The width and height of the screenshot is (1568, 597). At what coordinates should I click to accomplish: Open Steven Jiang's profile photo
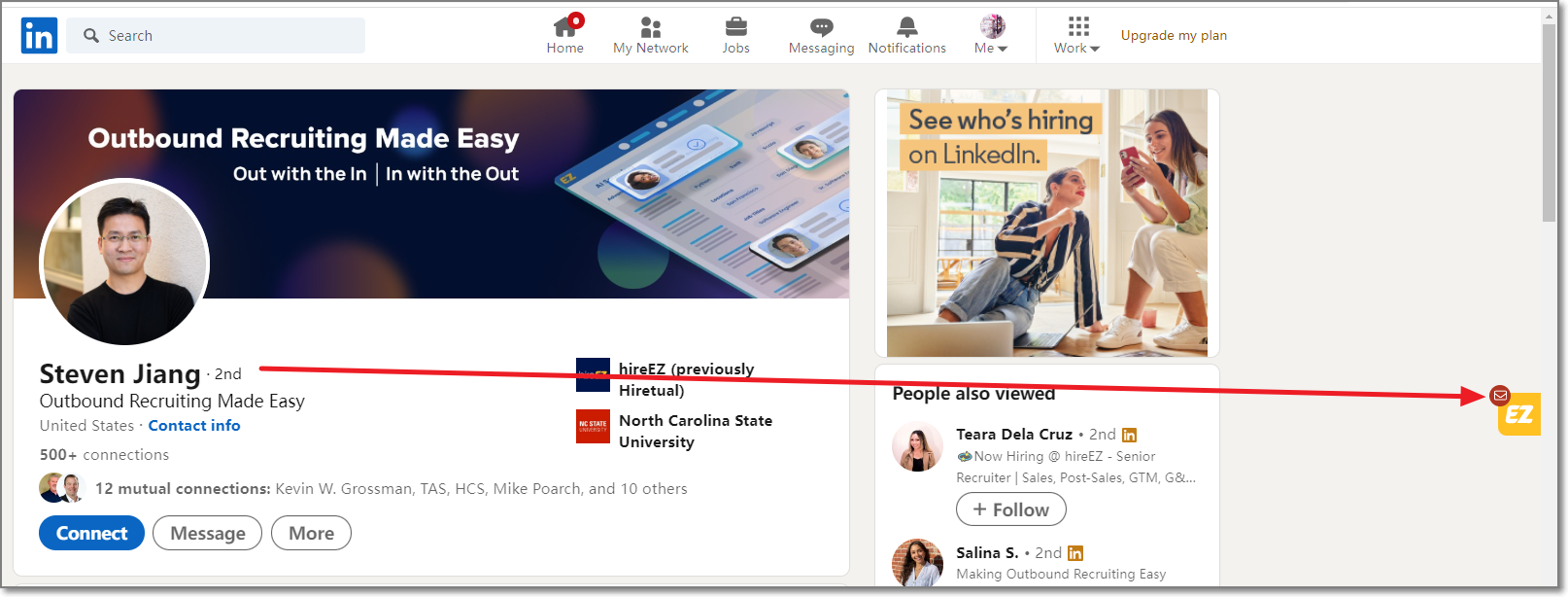125,263
